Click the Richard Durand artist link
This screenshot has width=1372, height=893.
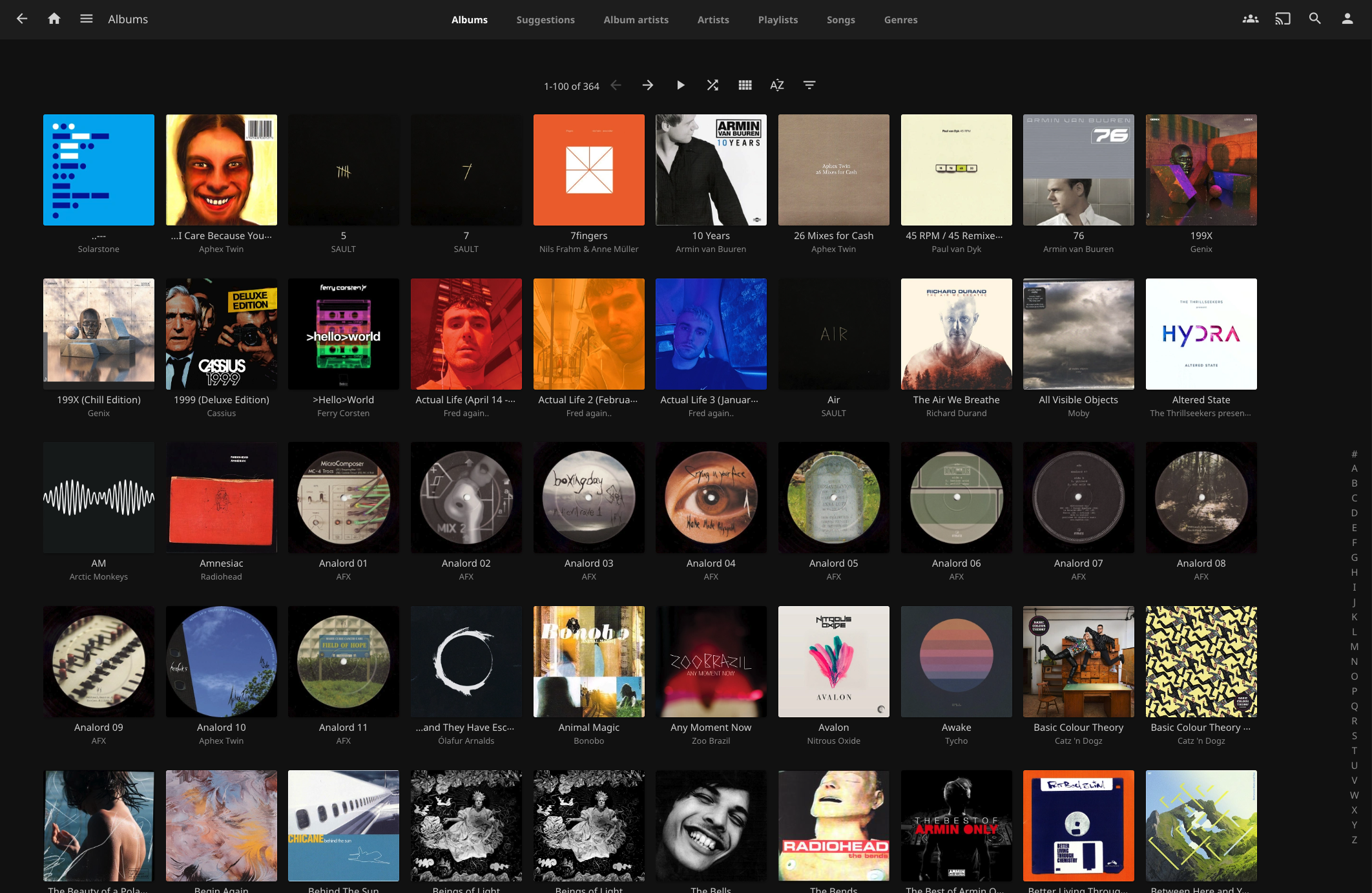point(957,414)
